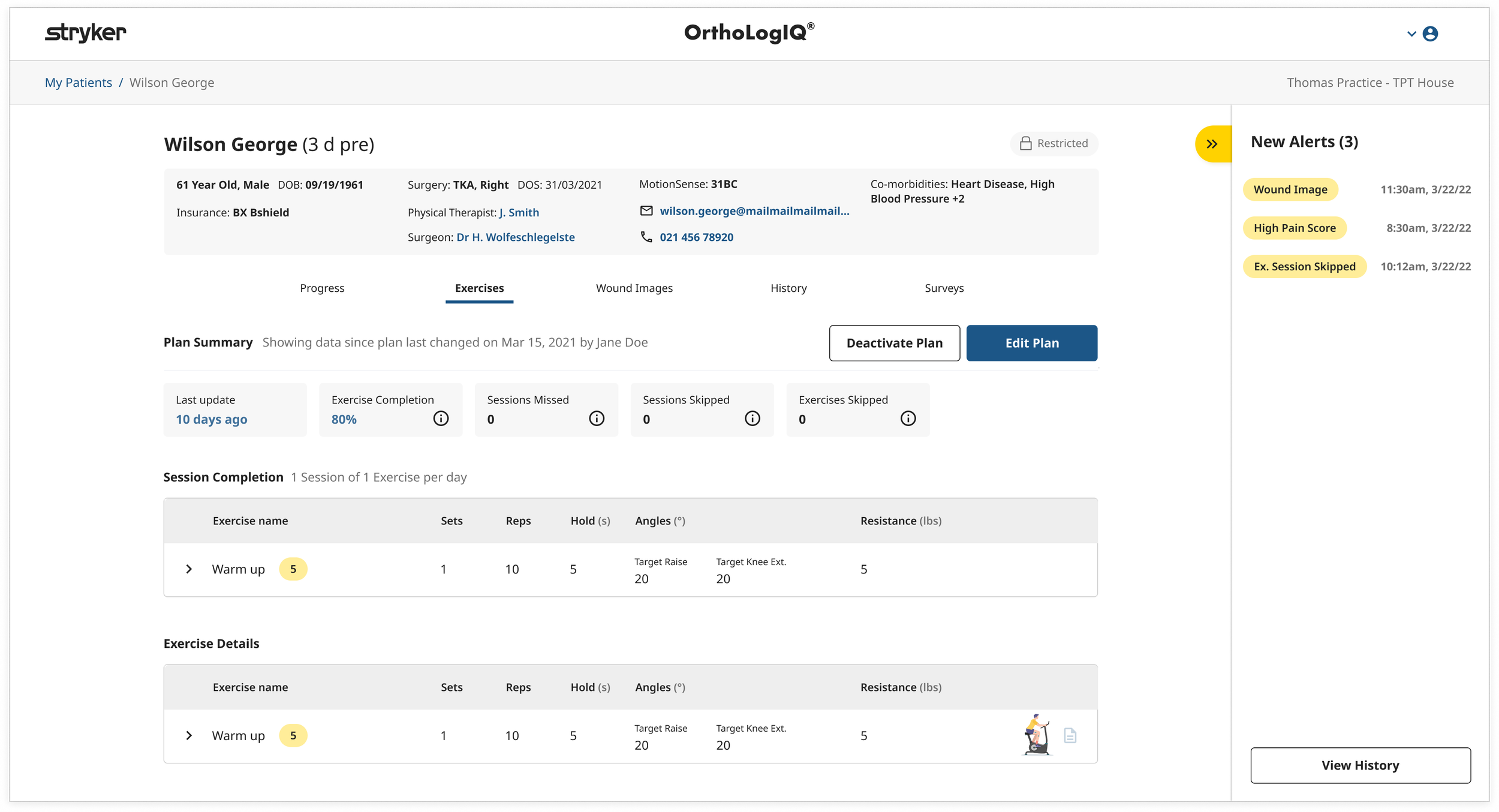Viewport: 1499px width, 812px height.
Task: Click the Exercises Skipped info icon
Action: pyautogui.click(x=908, y=418)
